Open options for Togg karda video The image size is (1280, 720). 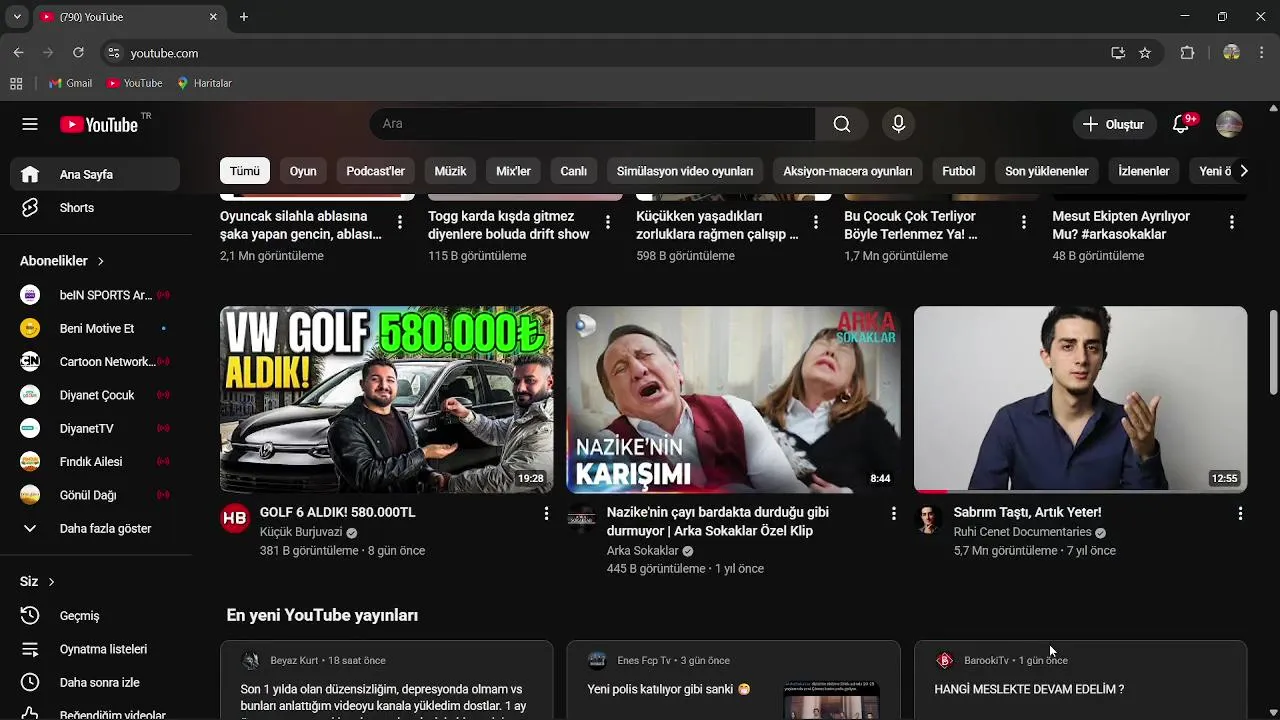pos(607,222)
